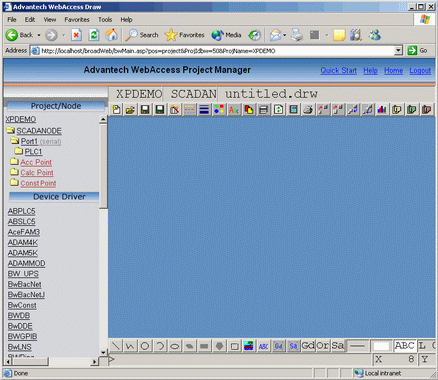Image resolution: width=438 pixels, height=380 pixels.
Task: Collapse the SCADANODE folder in the tree
Action: click(10, 130)
